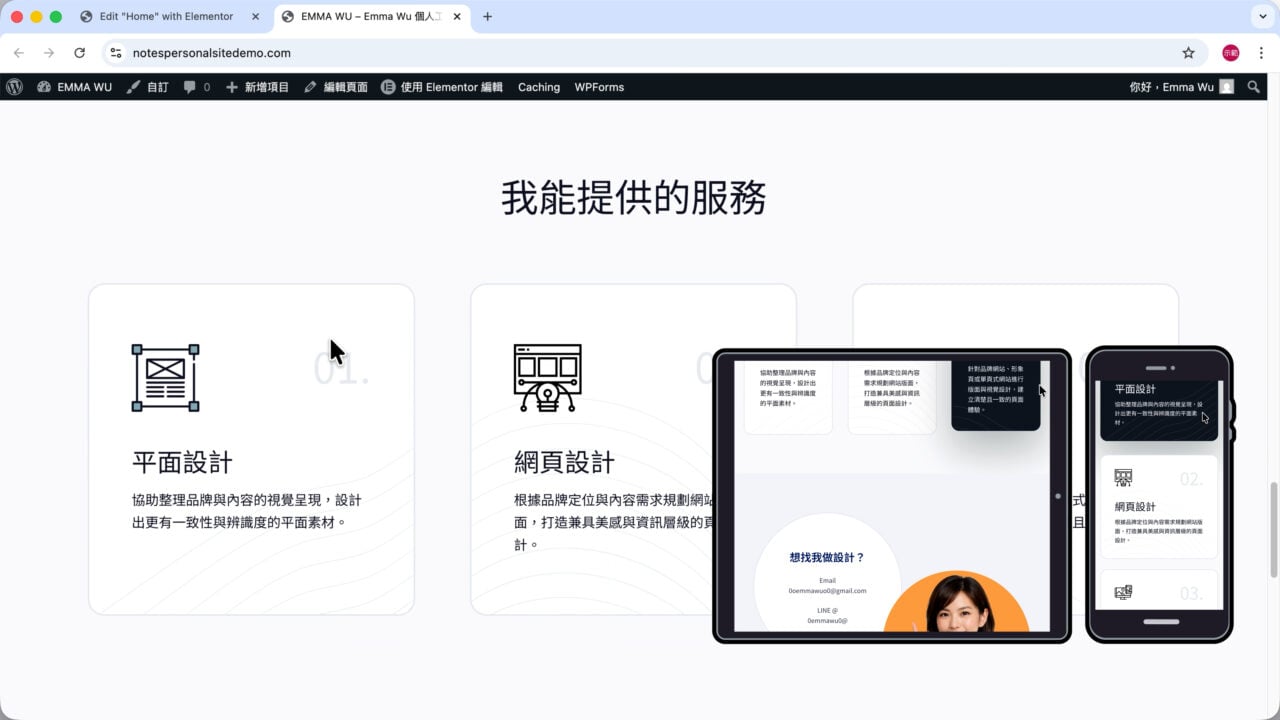Click the 網頁設計 web design icon
1280x720 pixels.
547,378
